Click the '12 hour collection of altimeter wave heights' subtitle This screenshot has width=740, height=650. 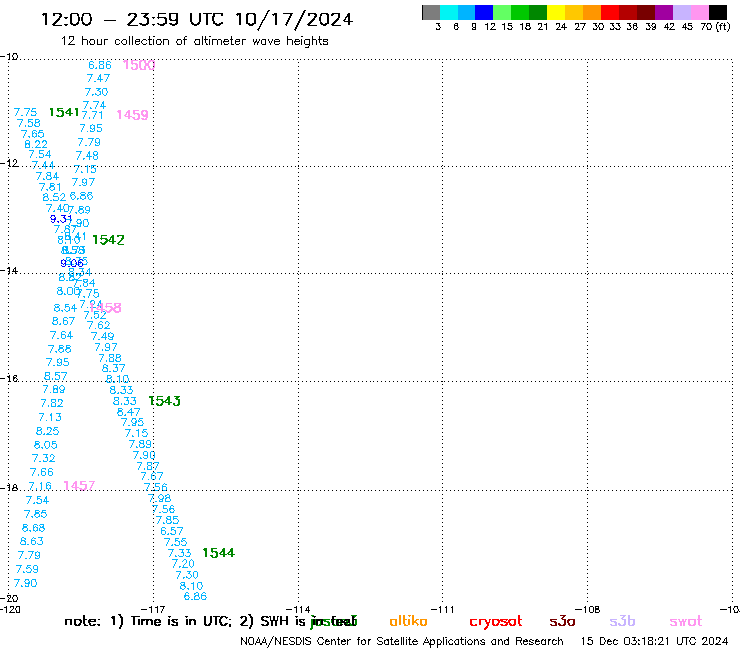(194, 41)
